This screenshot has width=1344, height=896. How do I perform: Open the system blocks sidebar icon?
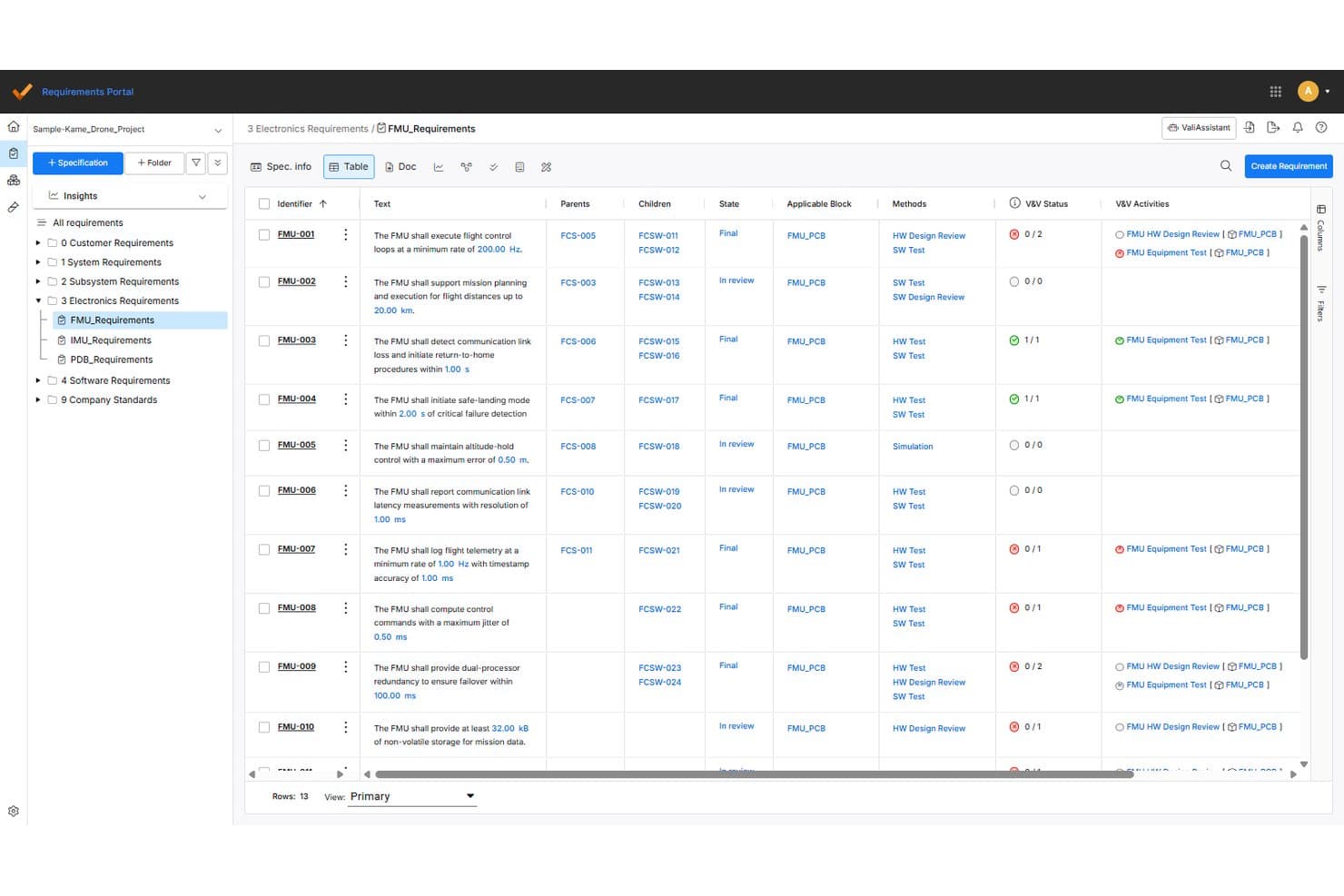14,180
